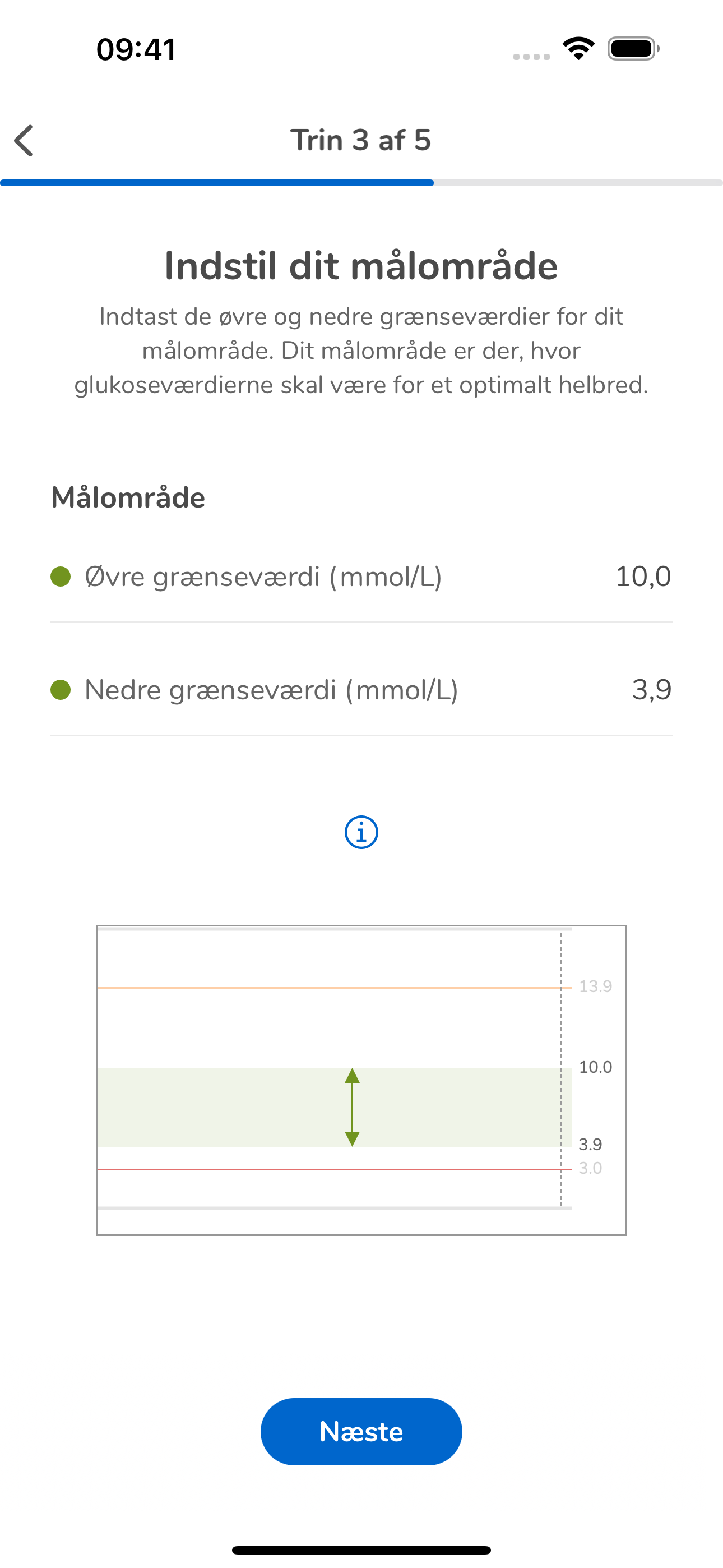Open the blue info icon
723x1568 pixels.
coord(361,832)
